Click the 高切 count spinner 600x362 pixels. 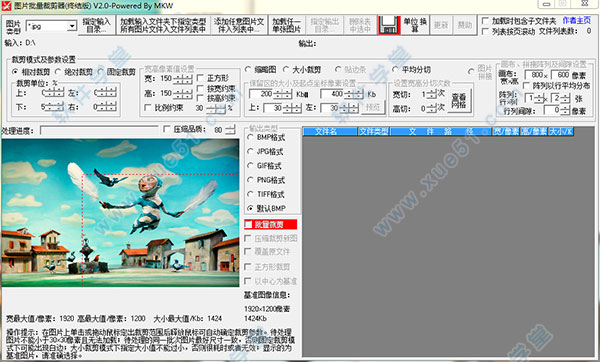pyautogui.click(x=431, y=109)
